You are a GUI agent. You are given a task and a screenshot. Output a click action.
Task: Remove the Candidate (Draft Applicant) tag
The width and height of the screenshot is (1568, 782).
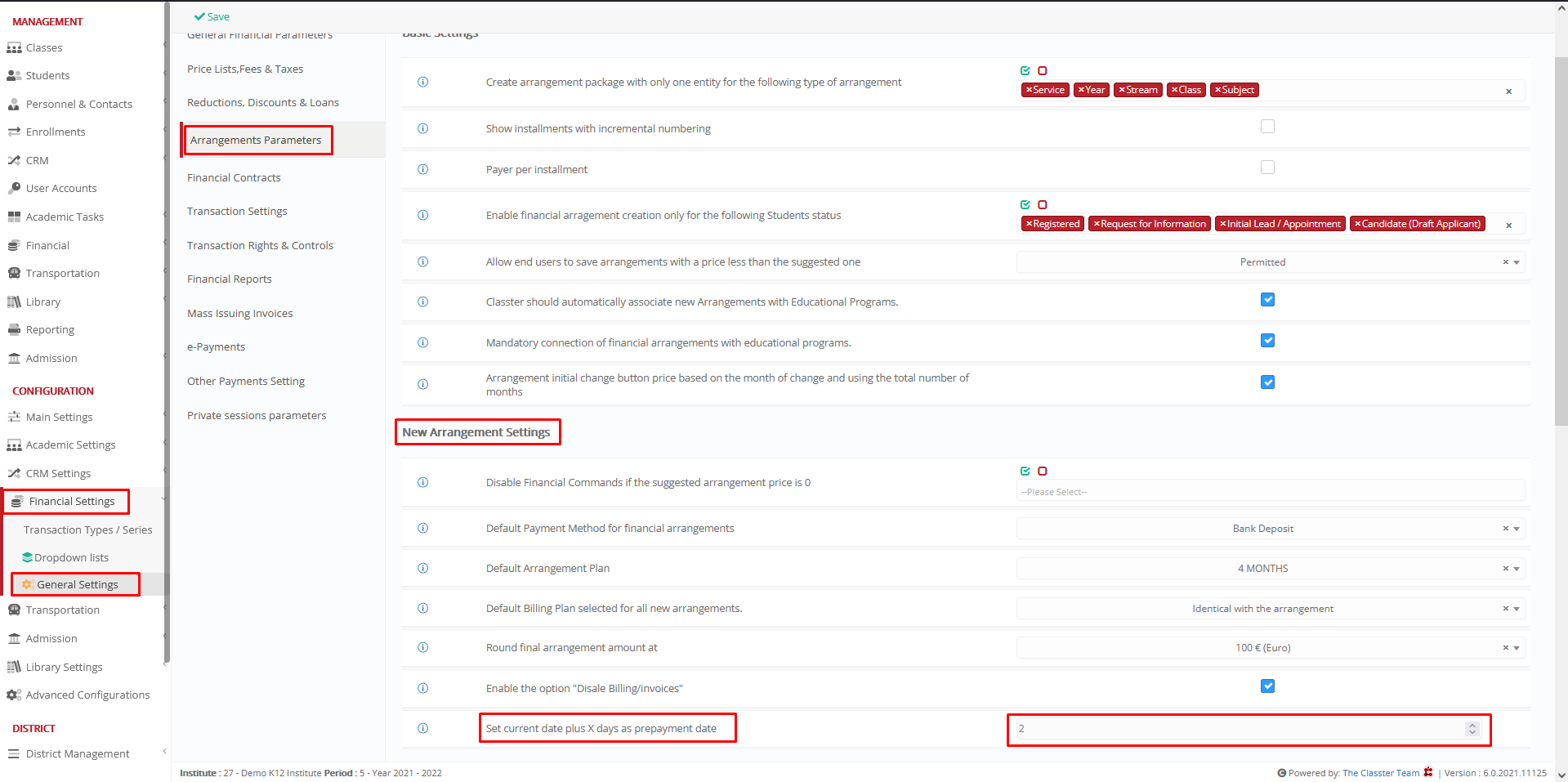tap(1357, 224)
